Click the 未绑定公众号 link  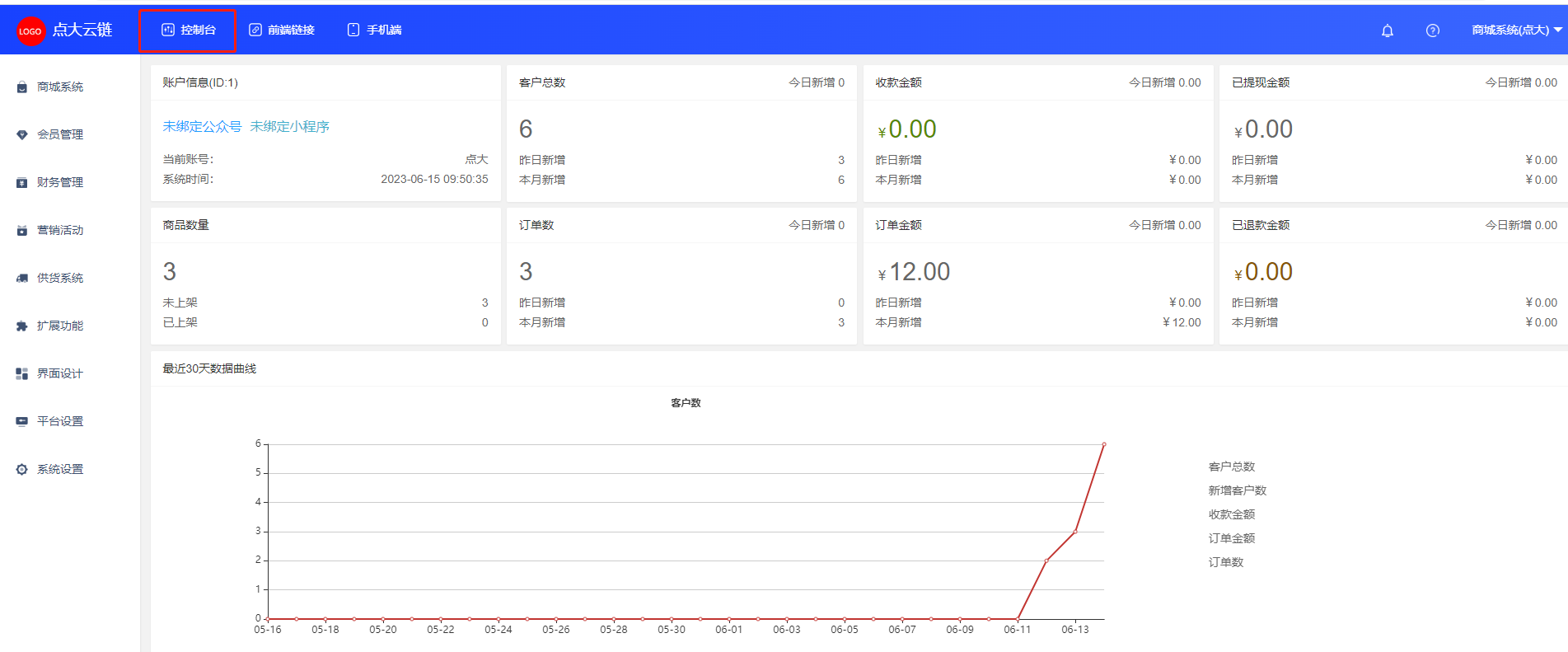click(202, 126)
